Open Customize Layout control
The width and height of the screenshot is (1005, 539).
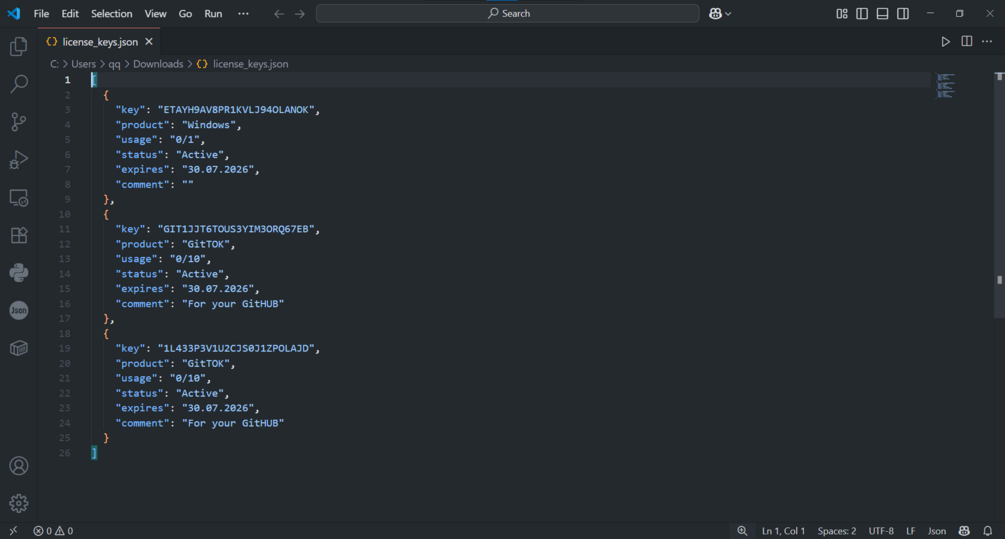coord(842,13)
